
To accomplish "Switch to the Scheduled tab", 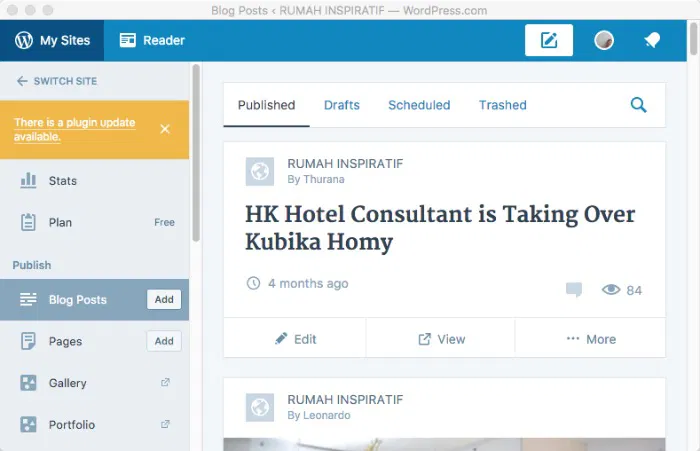I will [x=419, y=105].
